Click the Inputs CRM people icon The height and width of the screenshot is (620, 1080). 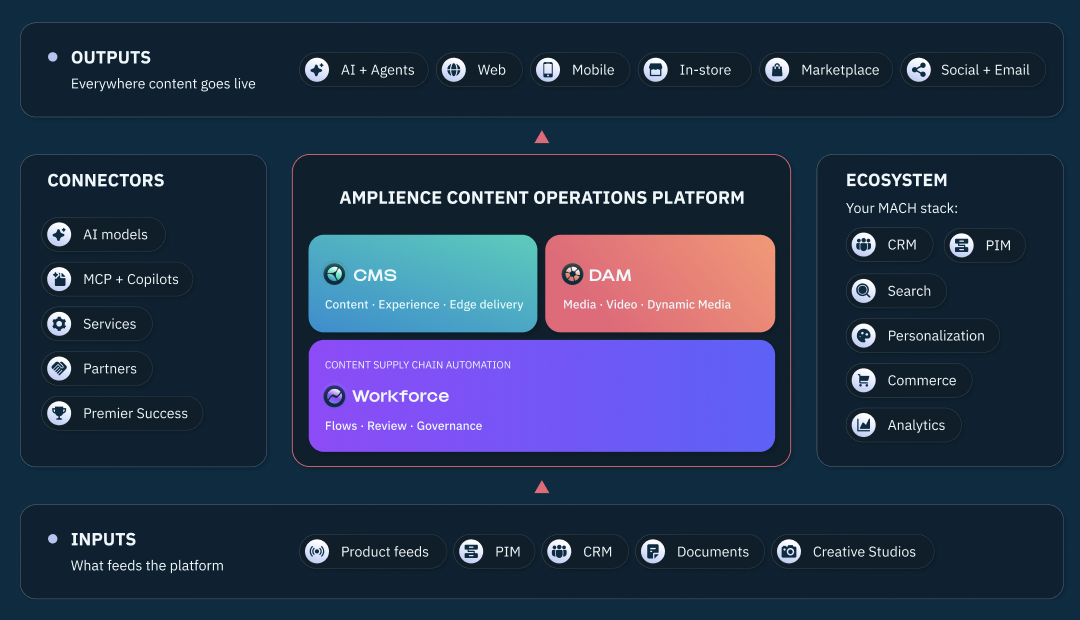[x=559, y=551]
